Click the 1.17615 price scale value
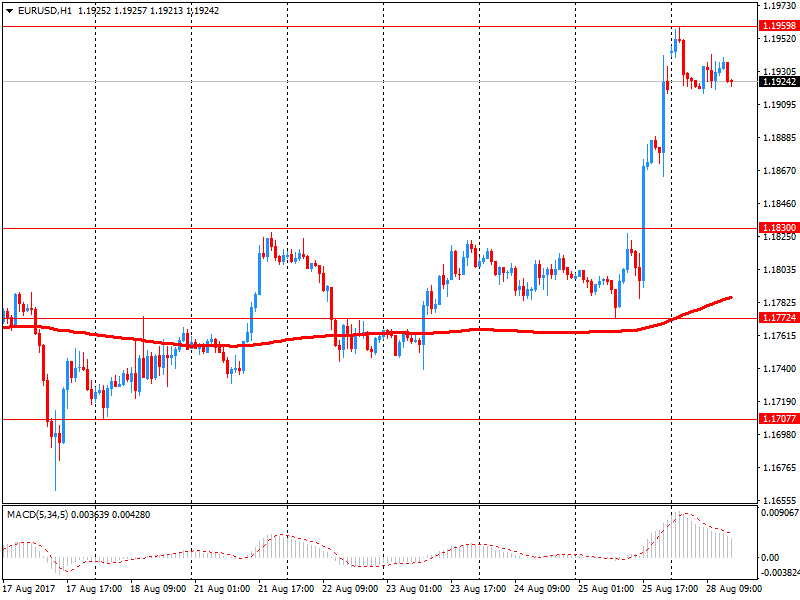This screenshot has height=600, width=800. pos(780,335)
